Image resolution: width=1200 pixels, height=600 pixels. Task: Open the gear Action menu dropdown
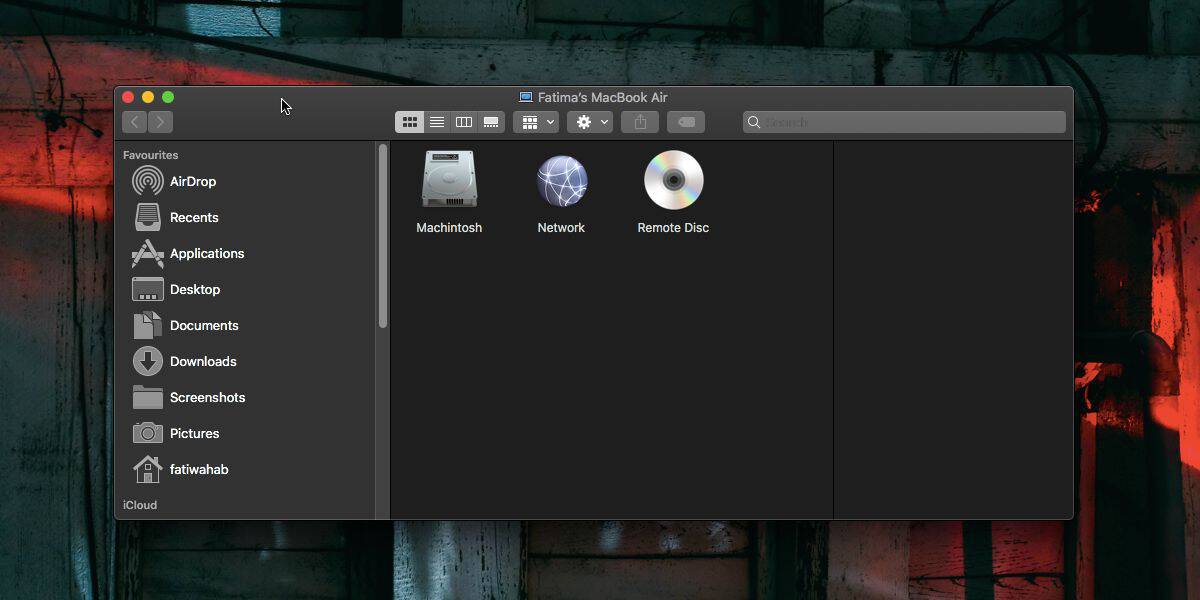click(x=590, y=122)
